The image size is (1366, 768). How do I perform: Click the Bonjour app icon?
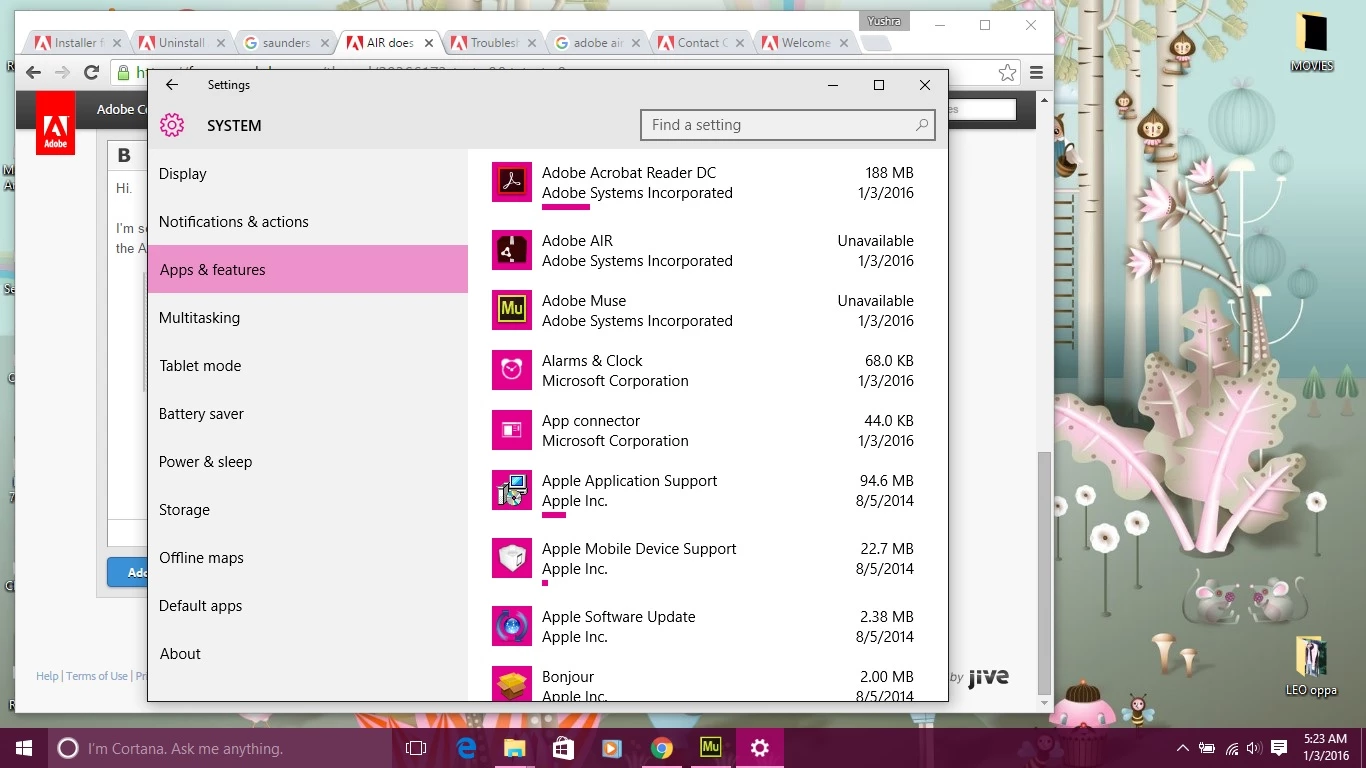coord(512,683)
